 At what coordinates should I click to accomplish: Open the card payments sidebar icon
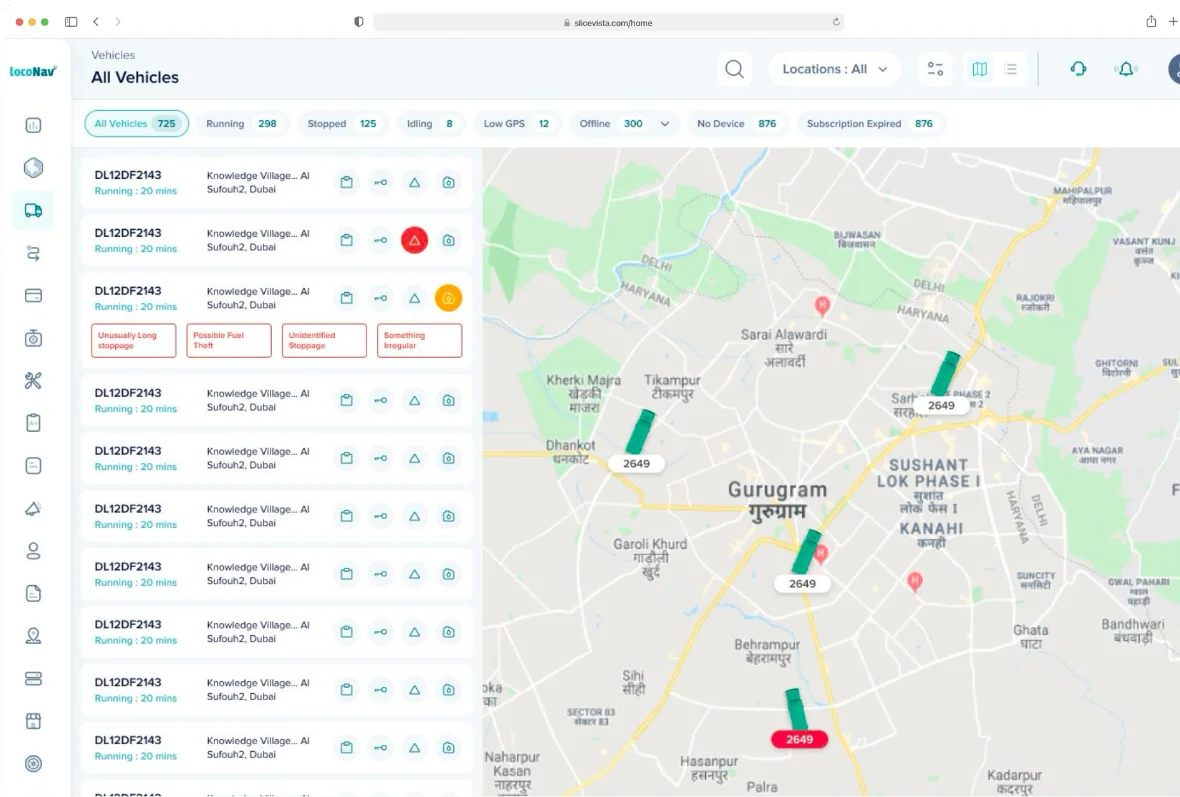(33, 296)
